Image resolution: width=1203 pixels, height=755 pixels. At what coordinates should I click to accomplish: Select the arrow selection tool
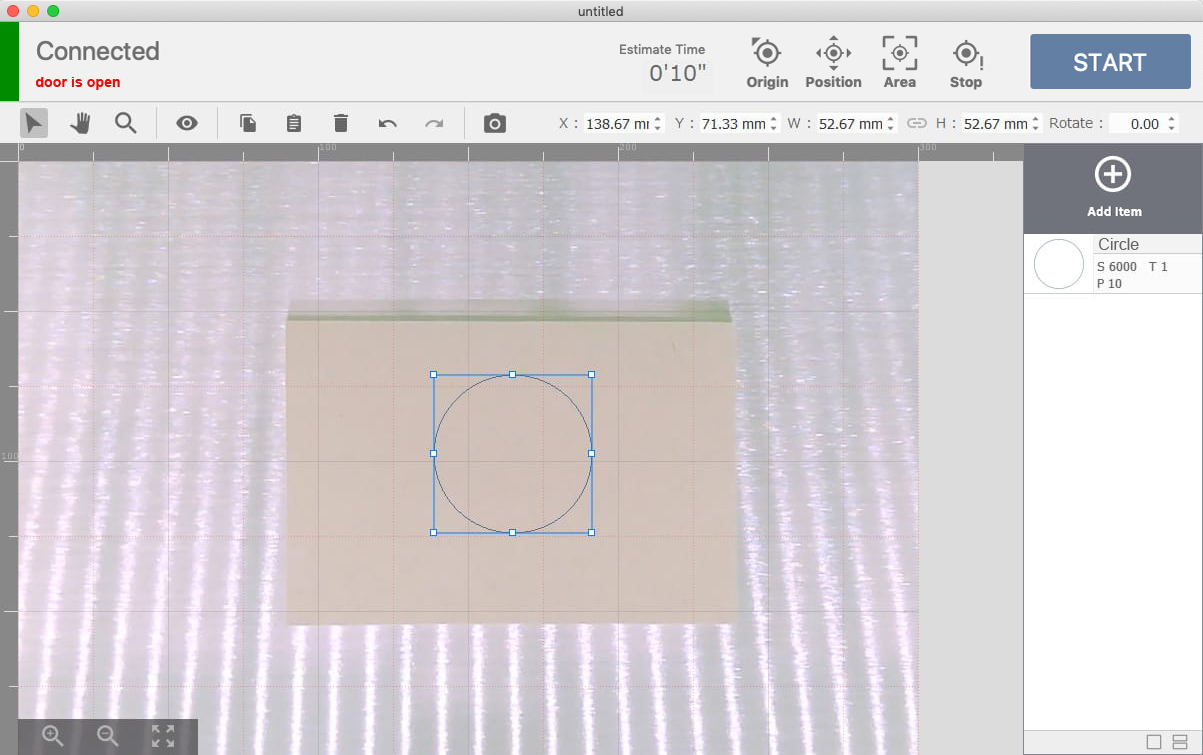pyautogui.click(x=34, y=123)
